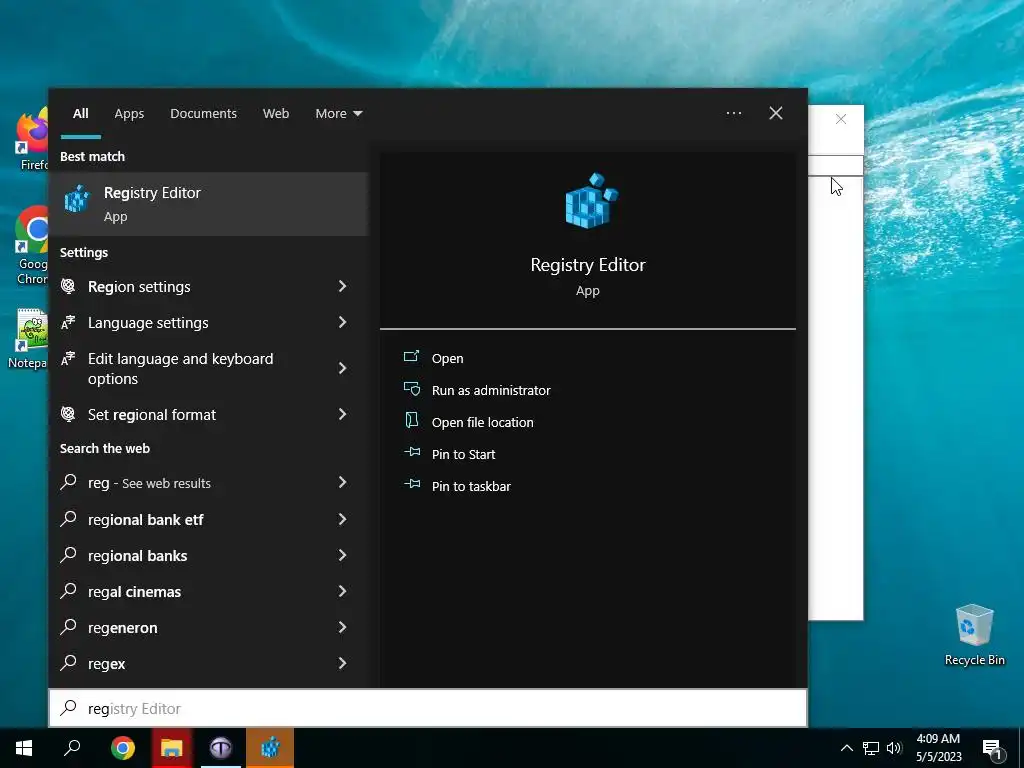Open the More dropdown in search filters

click(338, 114)
